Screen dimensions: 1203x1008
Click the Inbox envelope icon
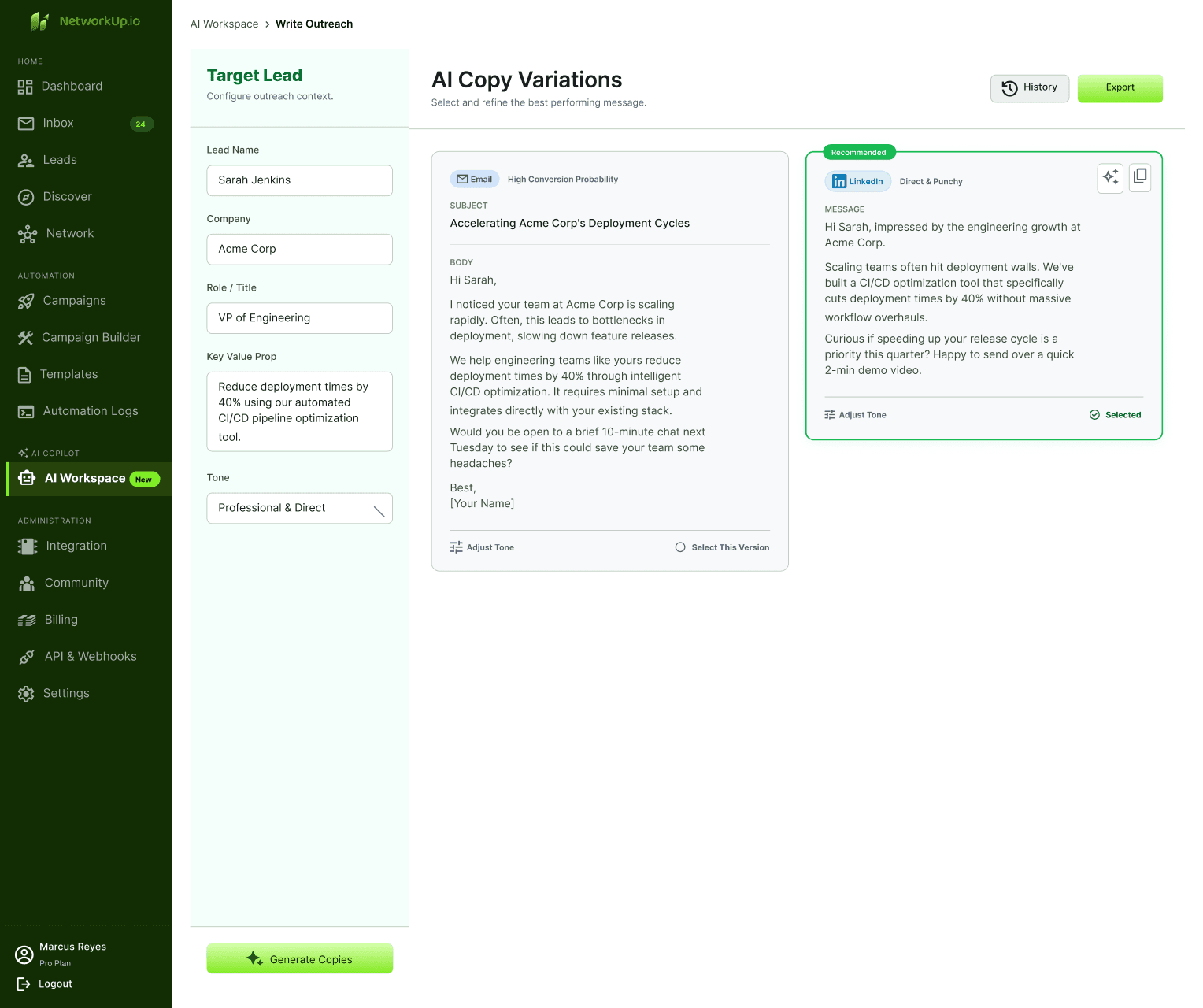[x=26, y=124]
